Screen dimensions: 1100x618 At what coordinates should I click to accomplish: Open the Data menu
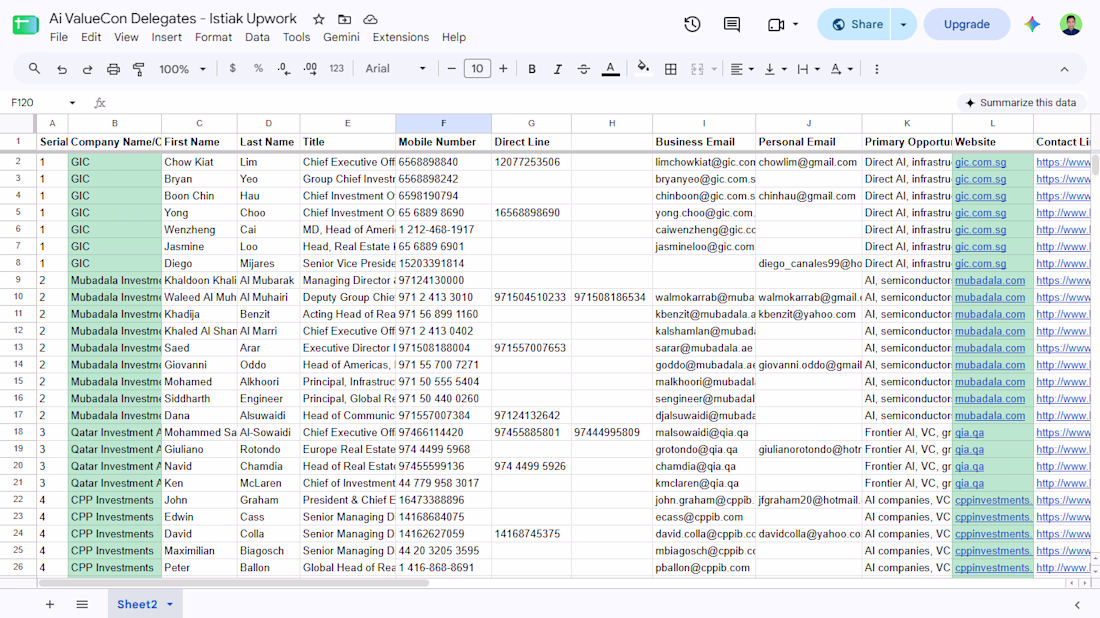click(x=257, y=37)
